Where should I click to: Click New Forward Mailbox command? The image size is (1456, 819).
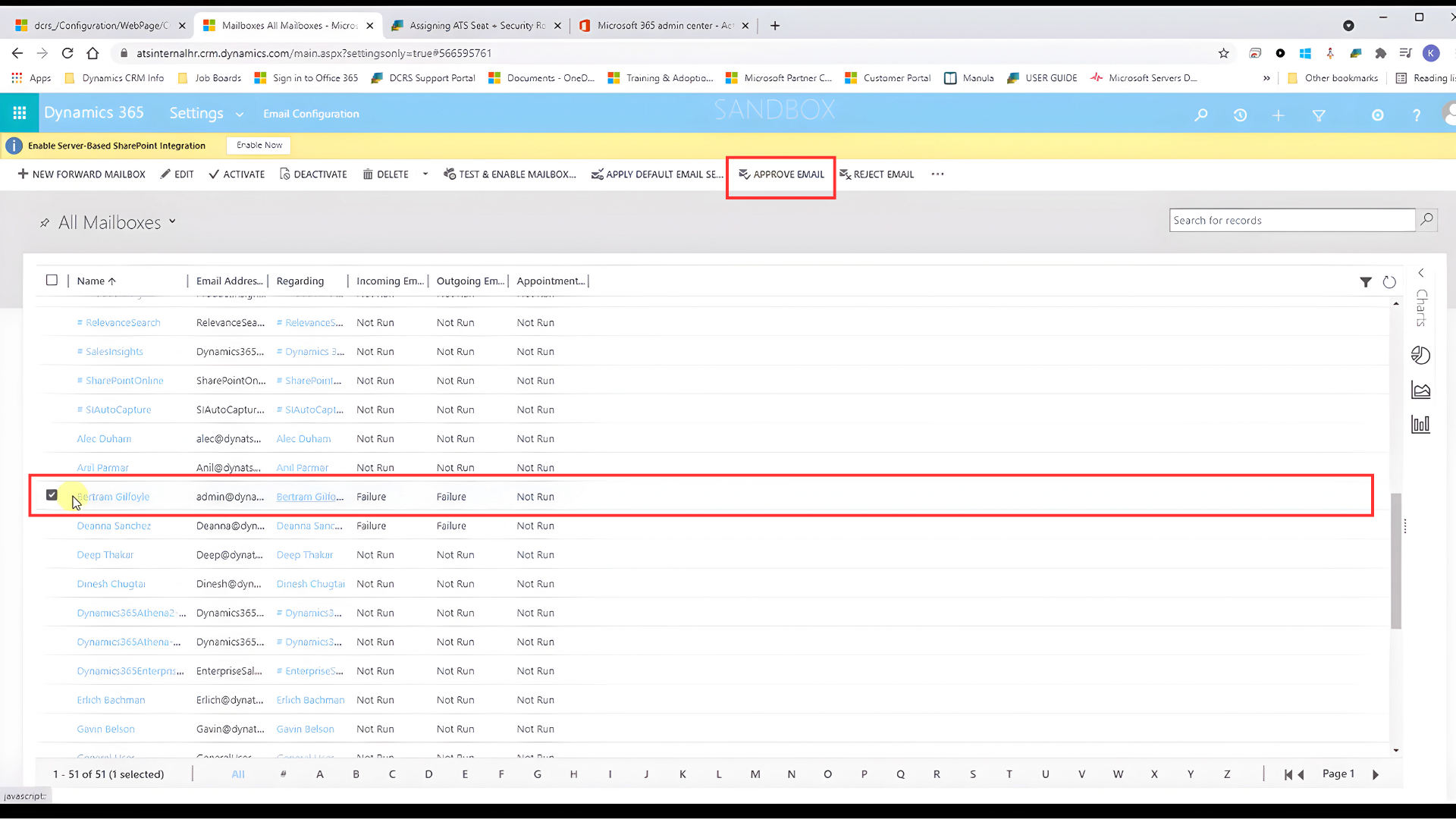(81, 174)
